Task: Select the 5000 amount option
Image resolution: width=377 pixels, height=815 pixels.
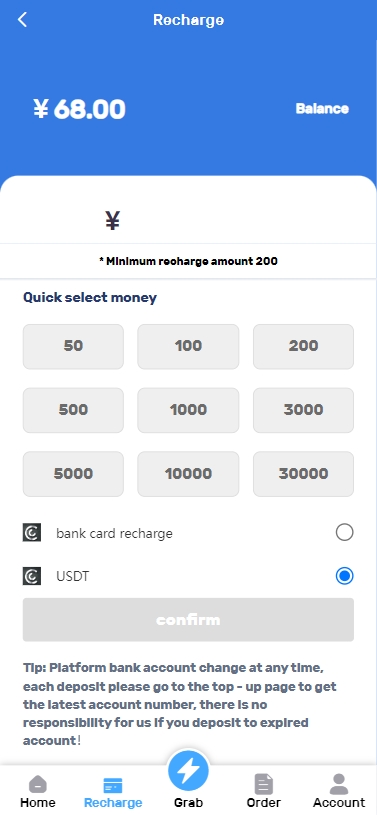Action: pos(73,474)
